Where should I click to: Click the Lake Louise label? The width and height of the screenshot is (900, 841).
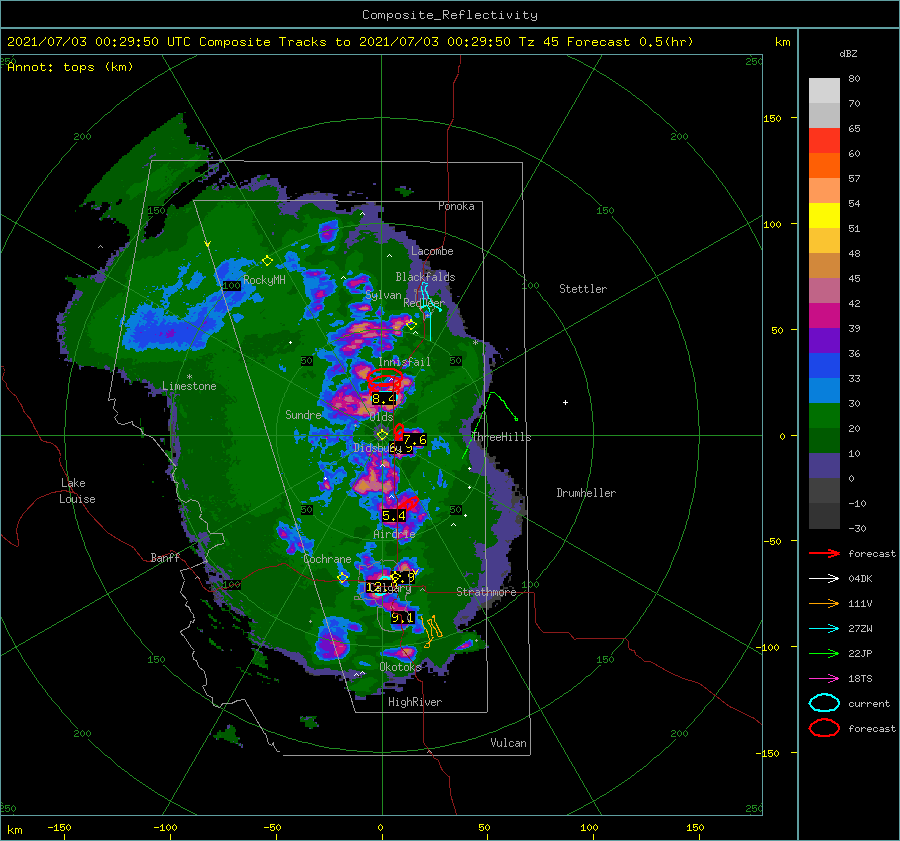coord(77,491)
